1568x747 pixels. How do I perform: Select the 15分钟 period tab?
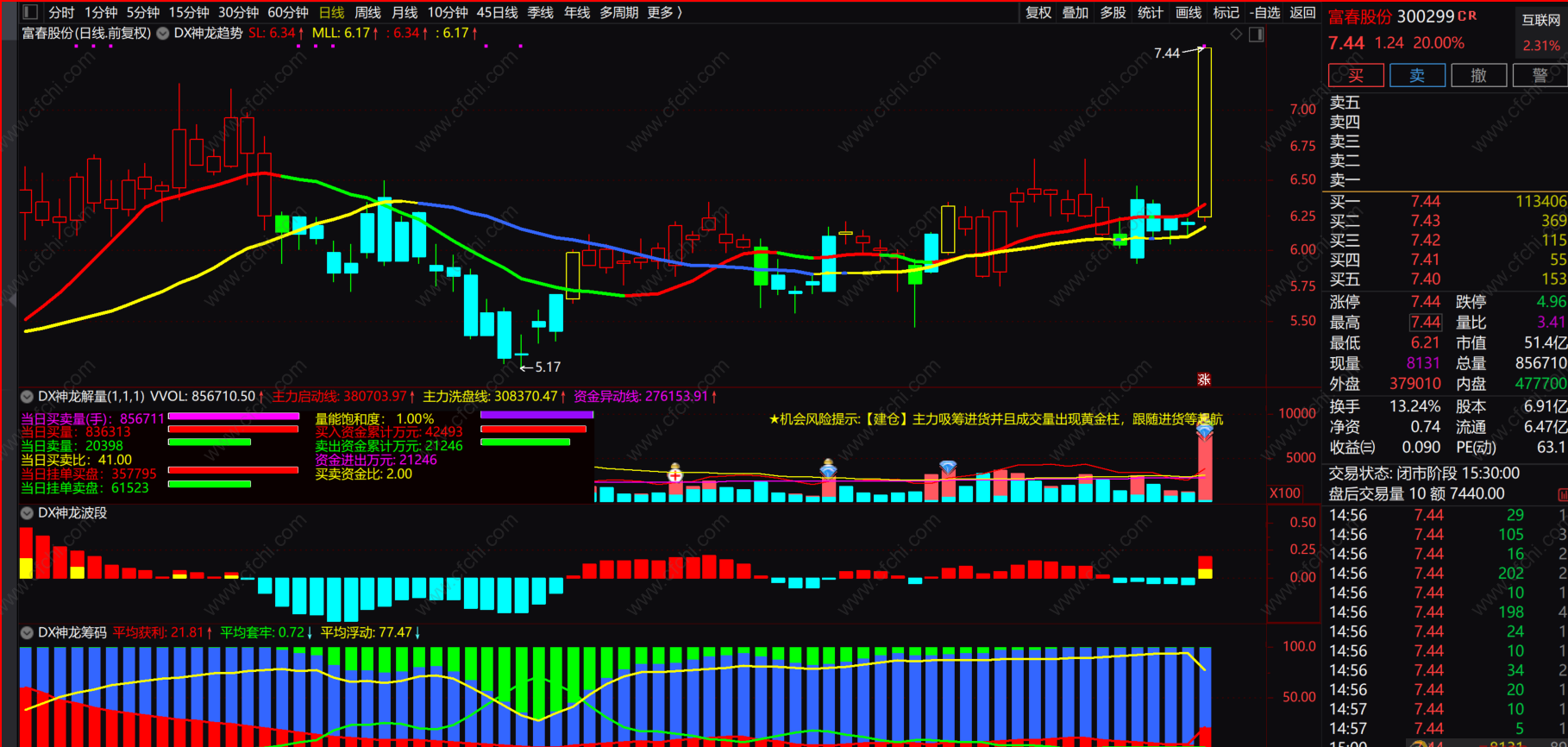tap(189, 12)
